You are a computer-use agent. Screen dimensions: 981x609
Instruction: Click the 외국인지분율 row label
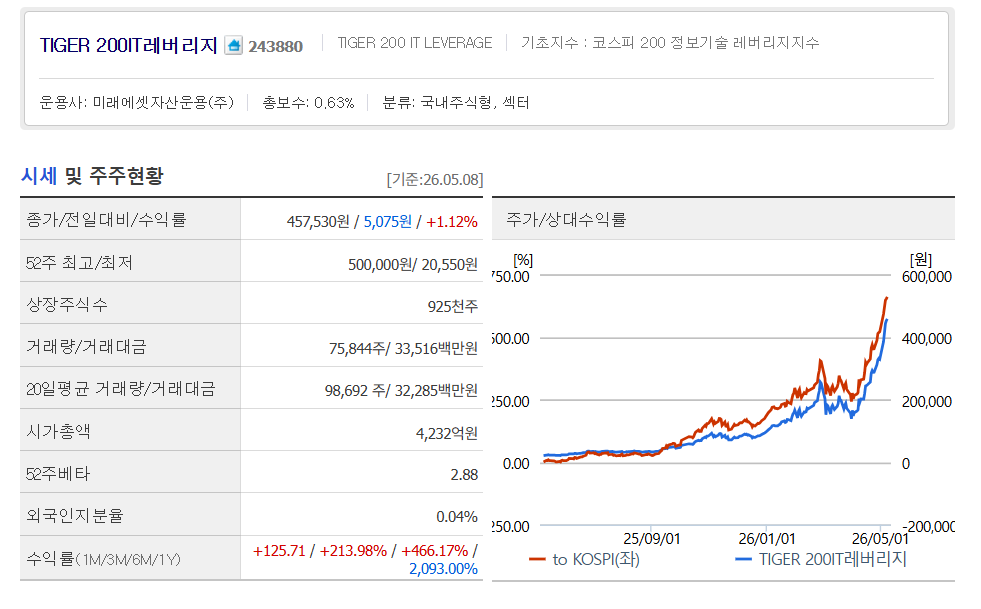pos(74,516)
